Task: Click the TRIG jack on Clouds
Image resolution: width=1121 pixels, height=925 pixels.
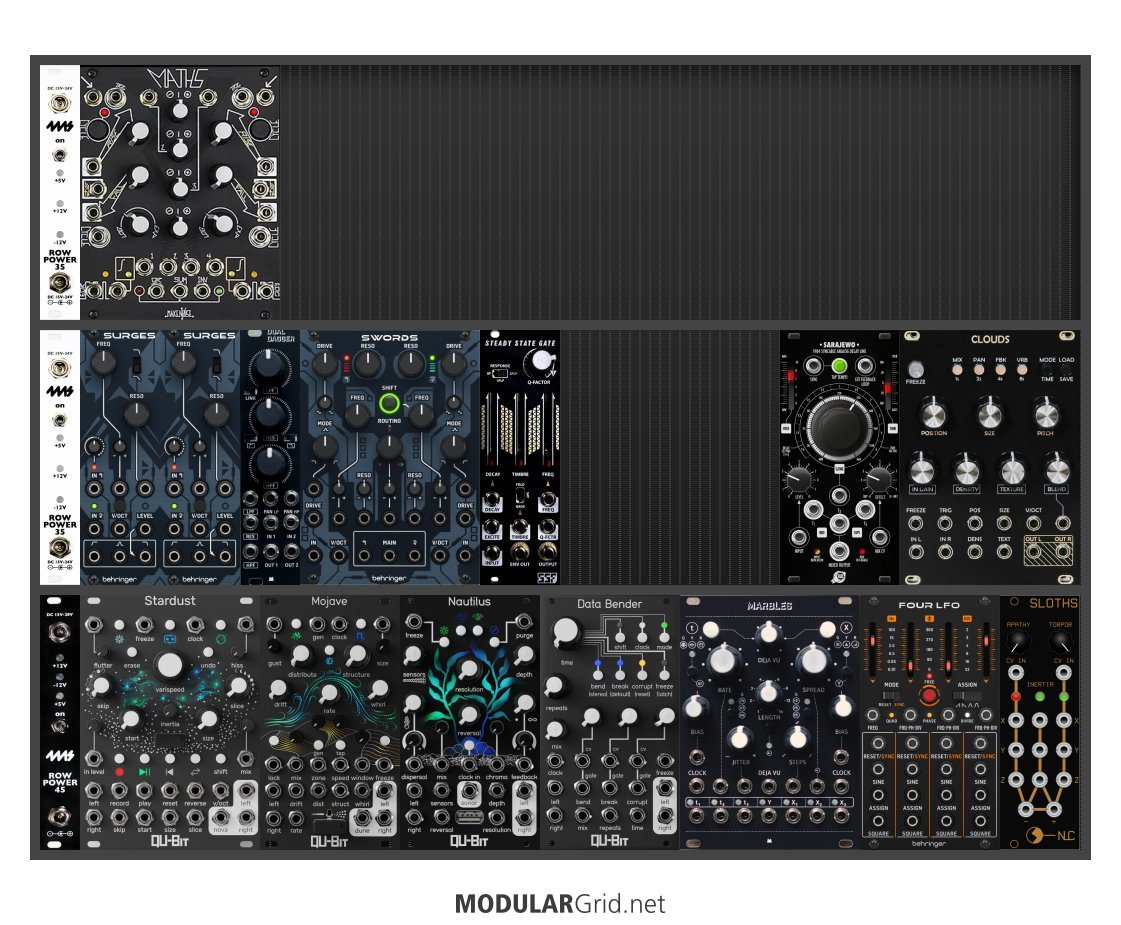Action: pos(945,524)
